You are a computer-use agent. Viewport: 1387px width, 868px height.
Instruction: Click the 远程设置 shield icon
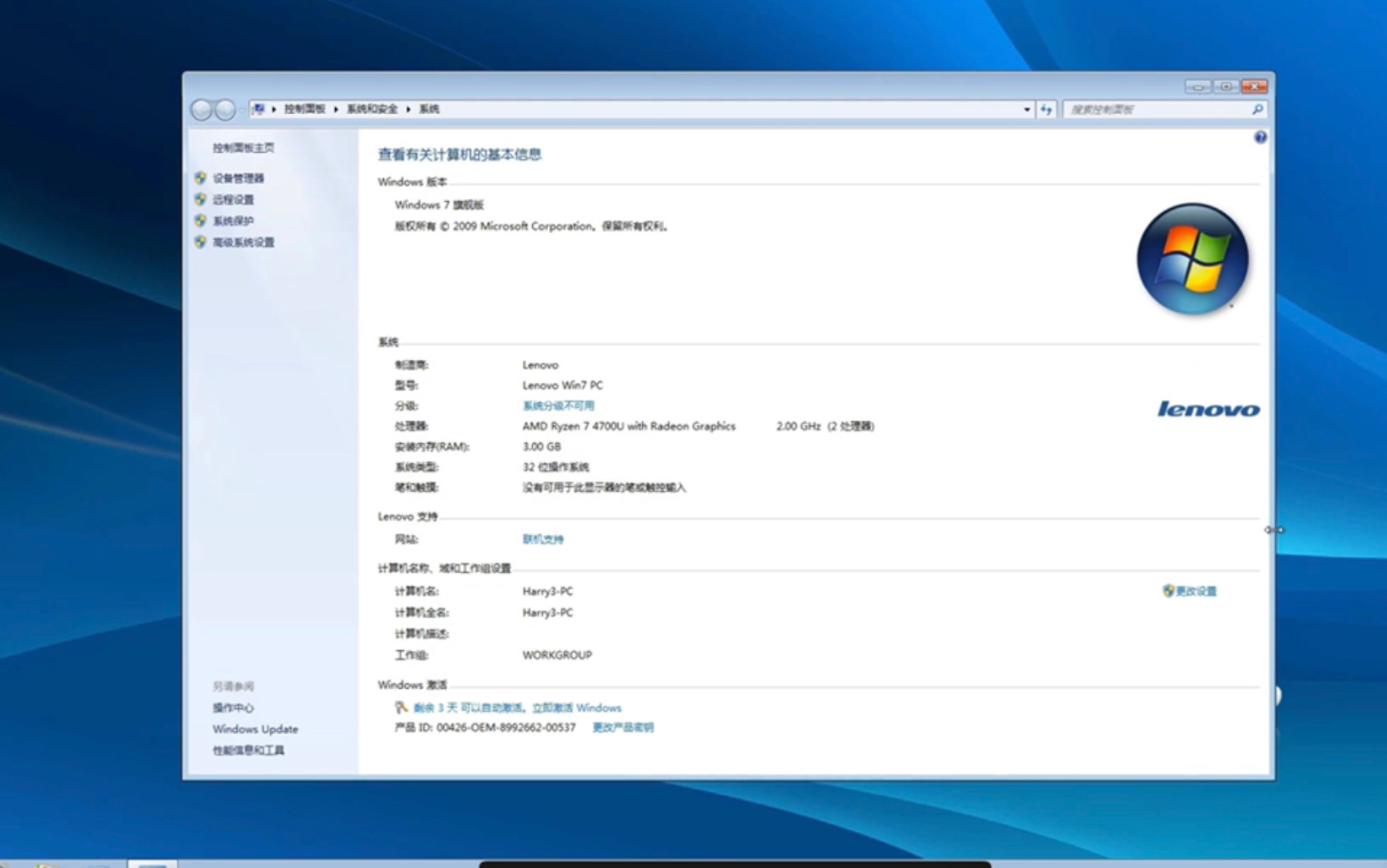(199, 199)
